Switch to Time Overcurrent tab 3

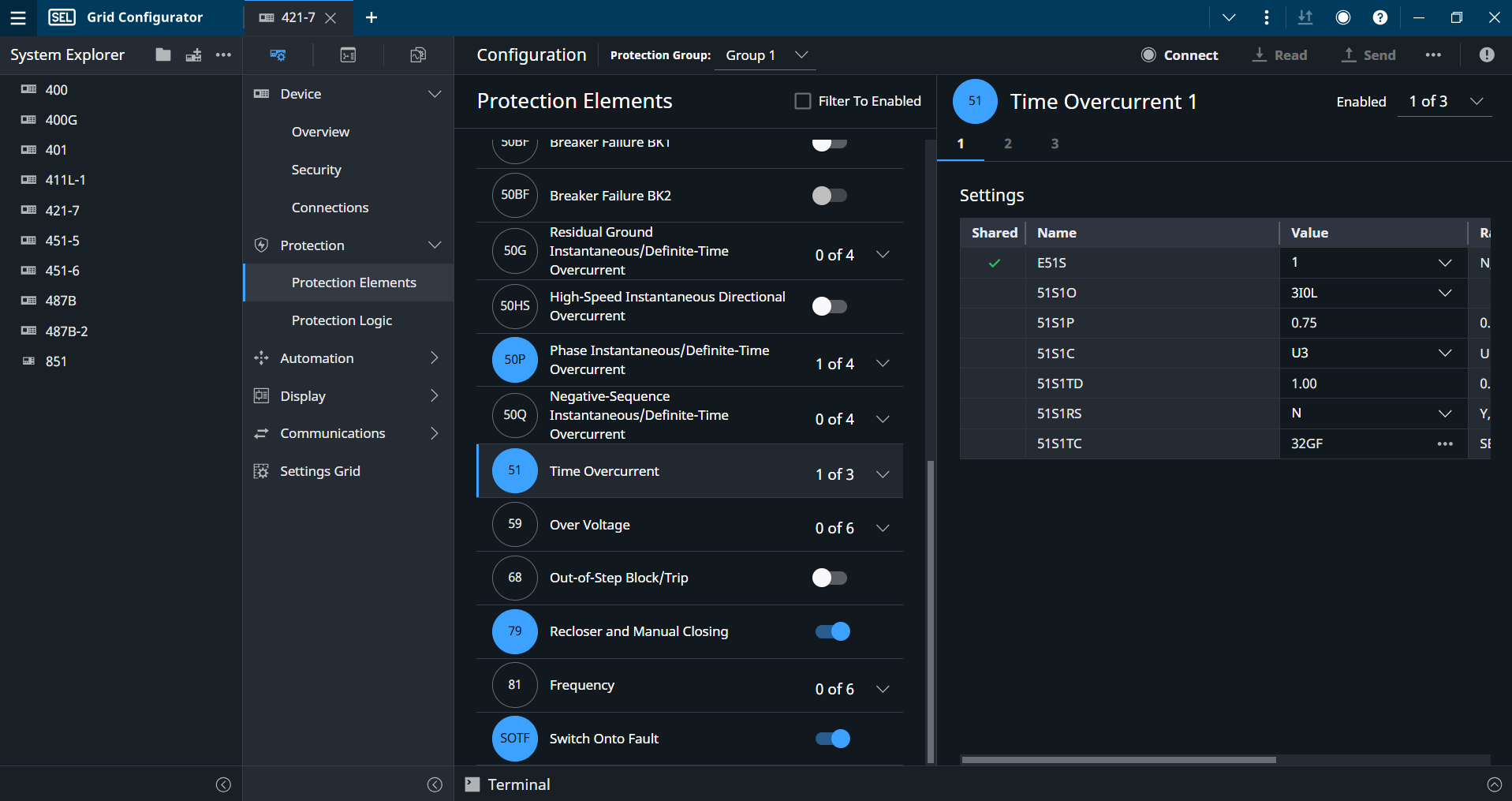tap(1055, 144)
